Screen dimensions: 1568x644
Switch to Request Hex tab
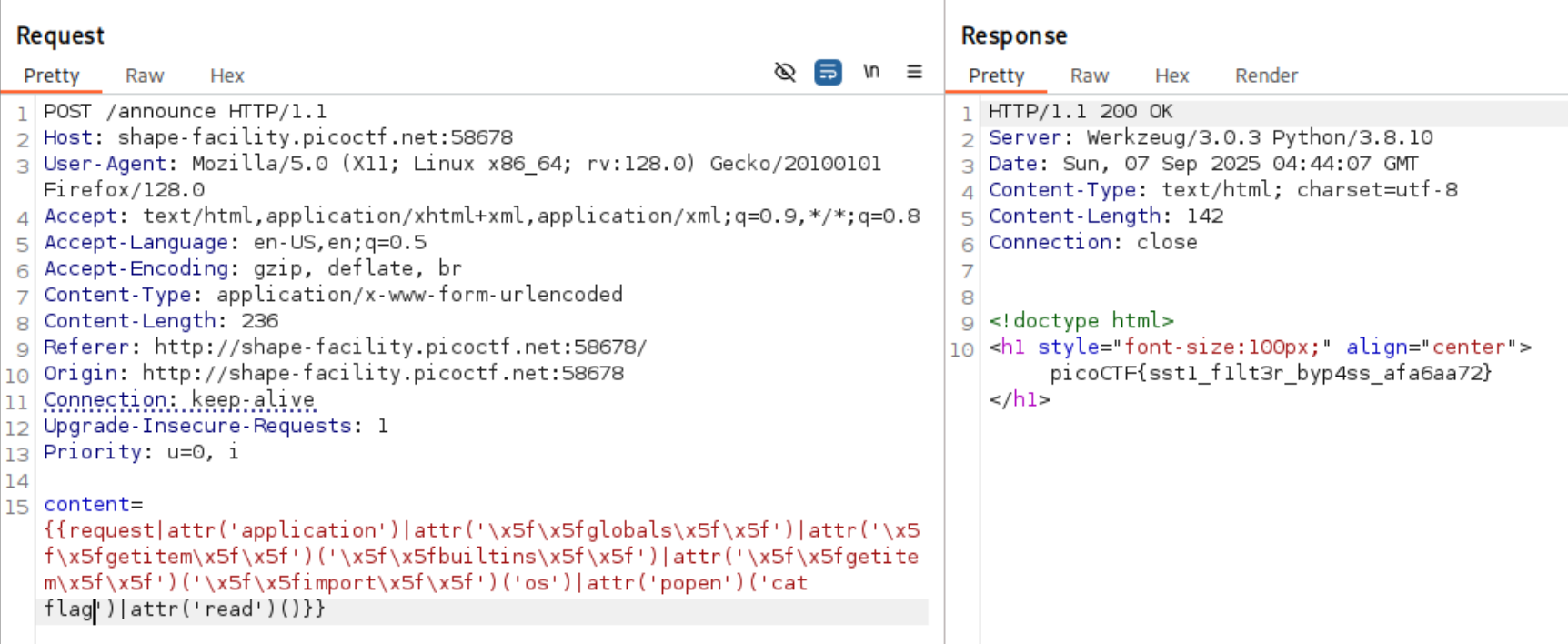coord(227,75)
